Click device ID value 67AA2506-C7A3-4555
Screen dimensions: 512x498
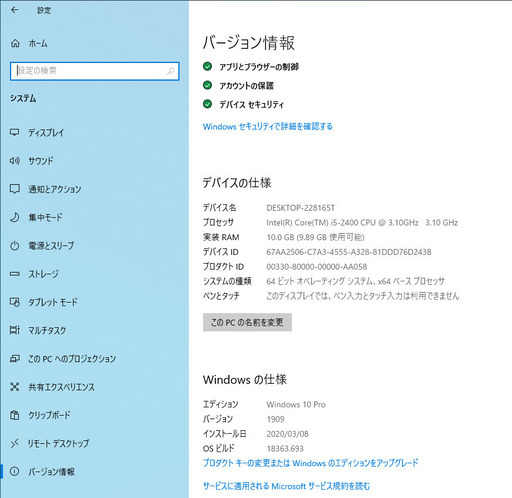pyautogui.click(x=349, y=252)
